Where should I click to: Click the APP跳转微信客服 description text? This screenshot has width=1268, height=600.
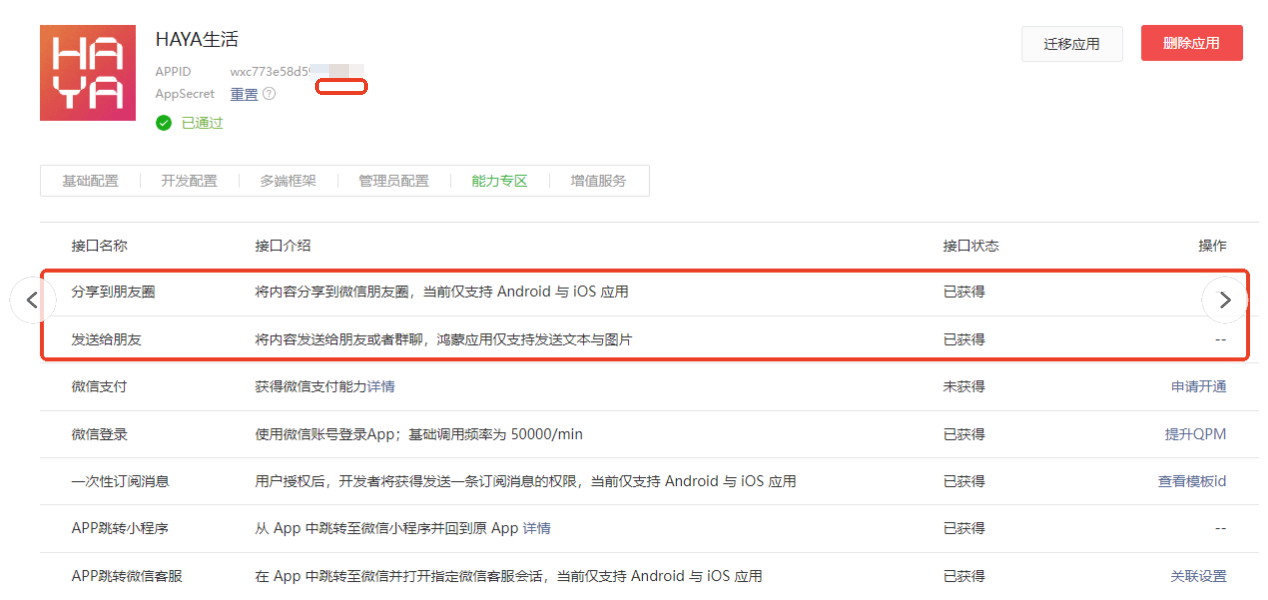click(509, 576)
